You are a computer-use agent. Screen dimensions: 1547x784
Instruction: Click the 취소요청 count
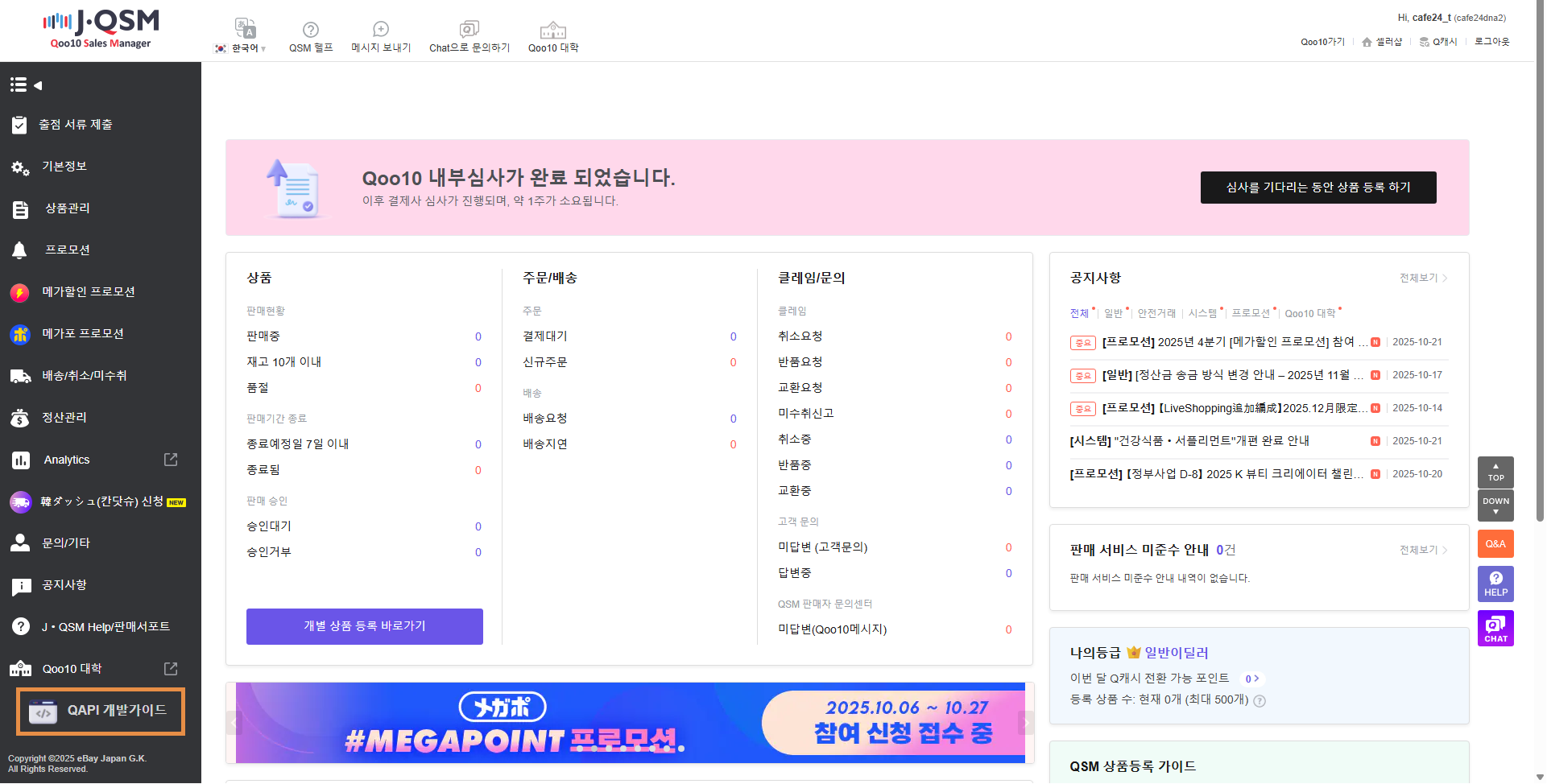1008,336
